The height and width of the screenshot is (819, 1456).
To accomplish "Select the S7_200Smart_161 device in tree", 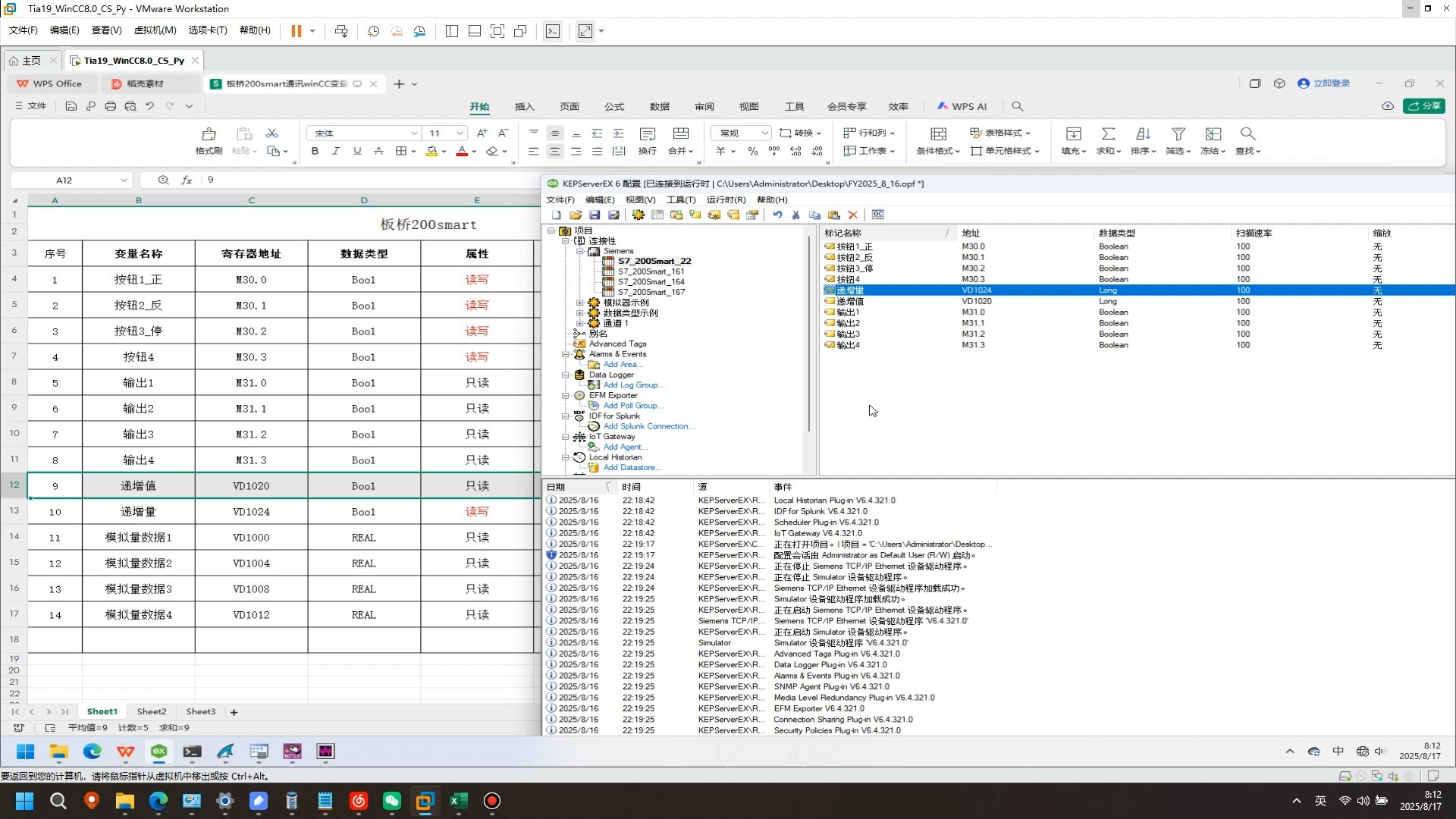I will click(651, 271).
